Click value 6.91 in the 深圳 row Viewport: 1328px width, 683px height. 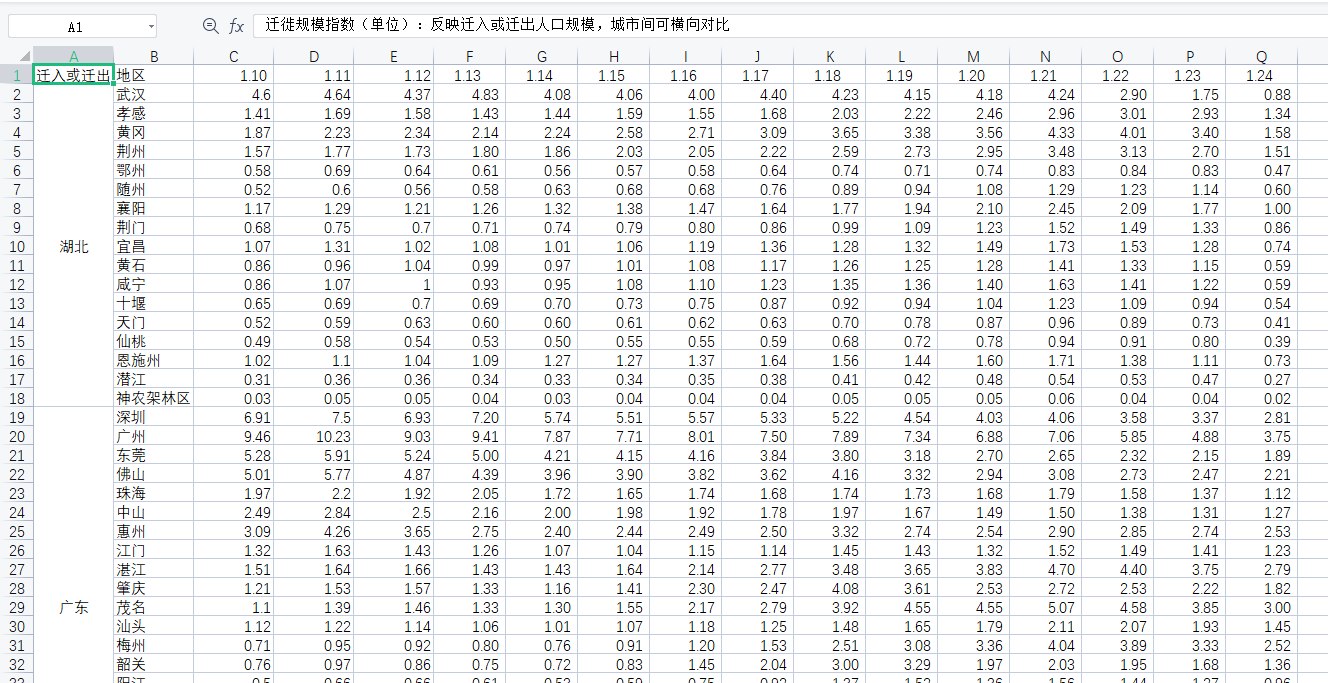coord(233,417)
